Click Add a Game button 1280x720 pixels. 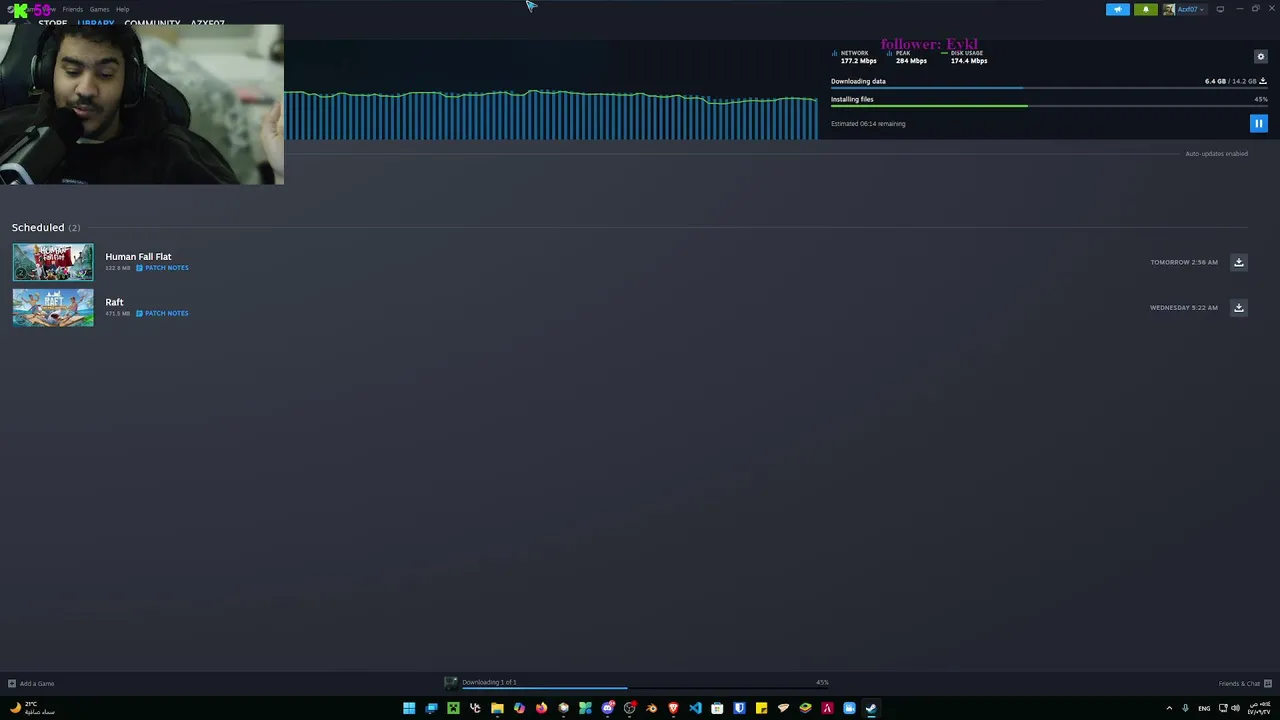(31, 683)
